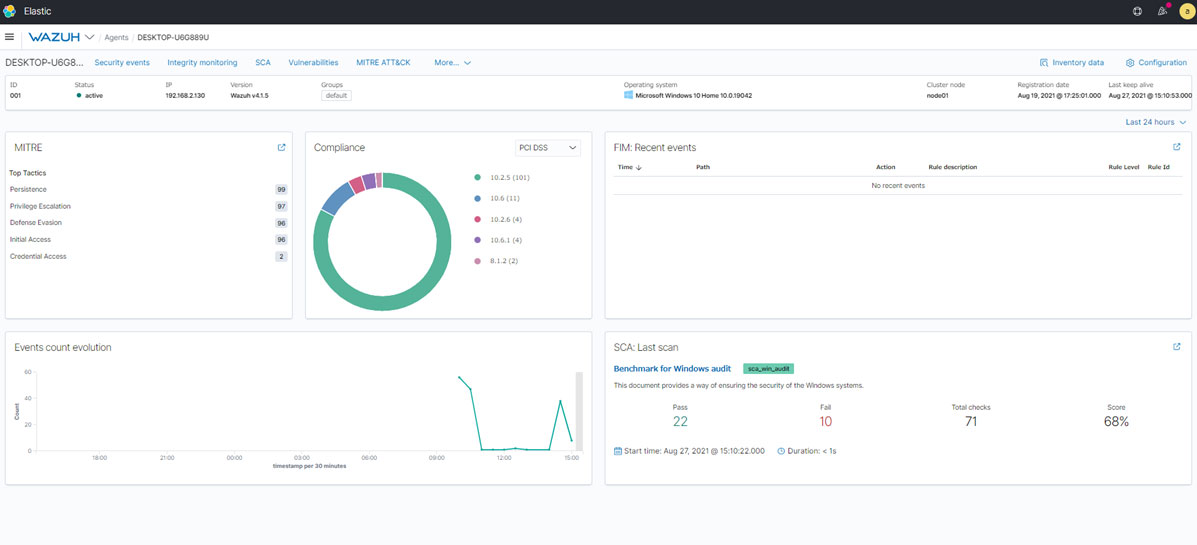The image size is (1197, 545).
Task: Click the Fail count 10
Action: (x=825, y=421)
